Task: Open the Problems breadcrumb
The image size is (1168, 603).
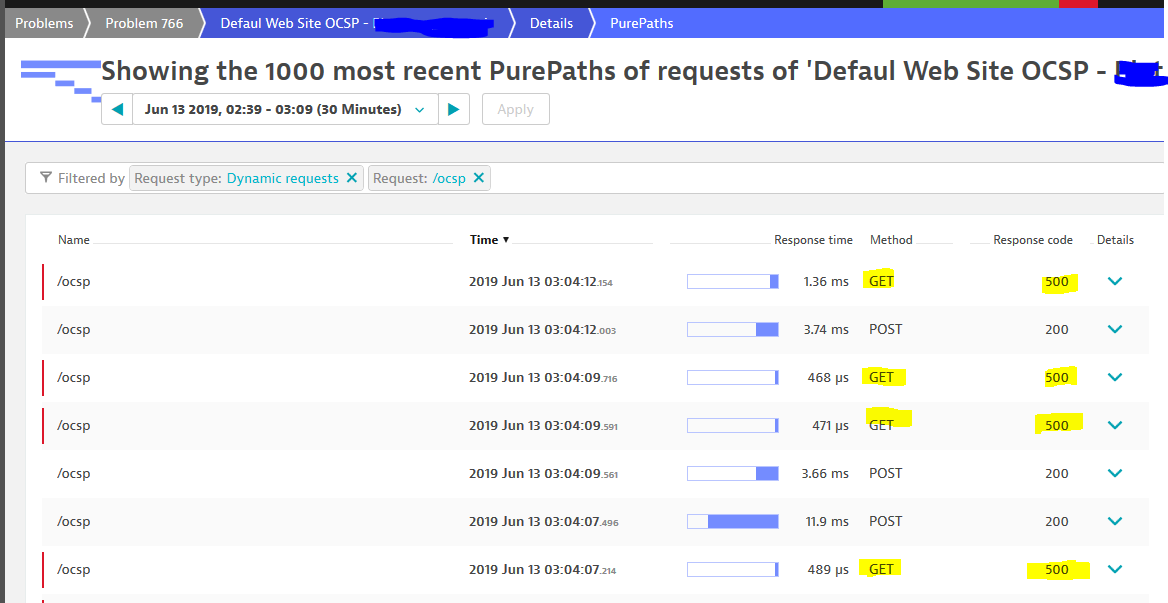Action: (44, 23)
